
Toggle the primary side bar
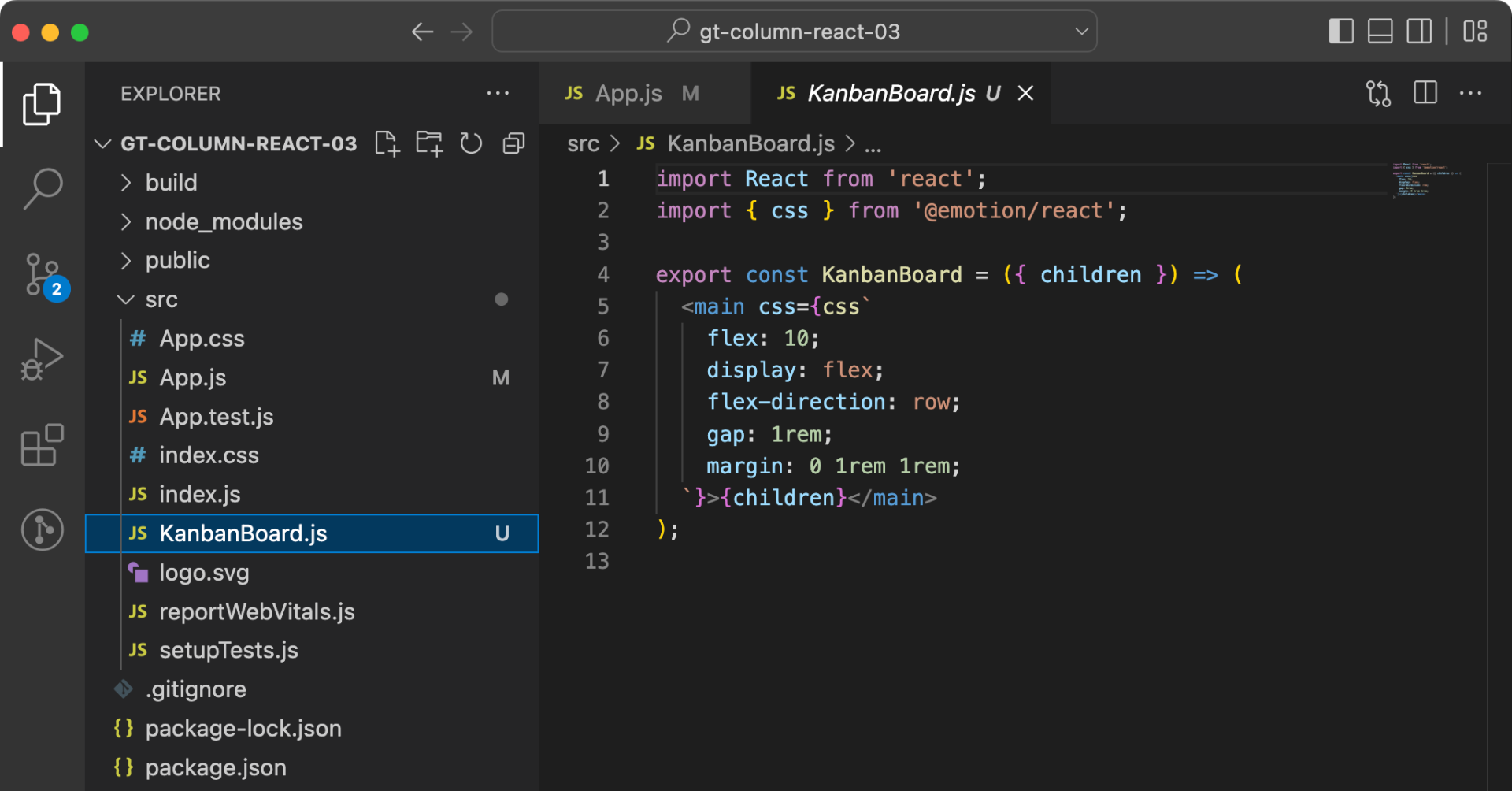tap(1340, 32)
